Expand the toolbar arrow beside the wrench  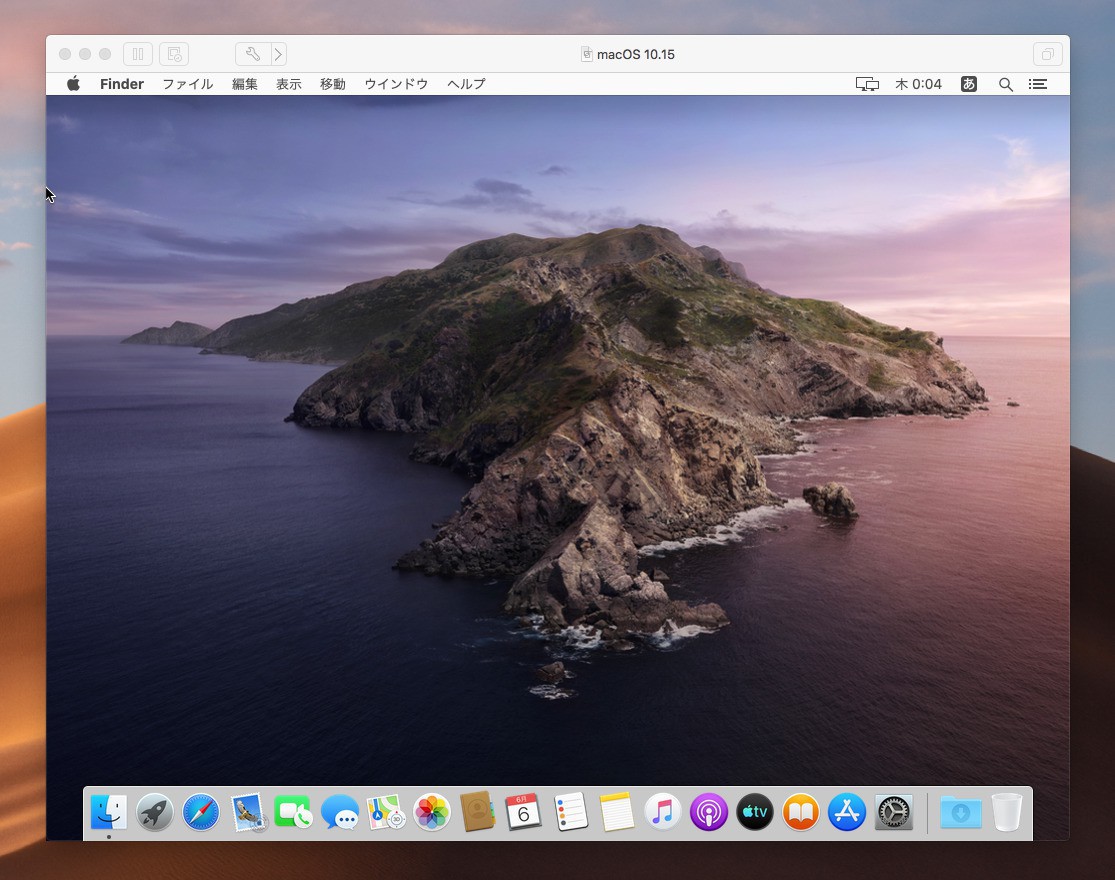(278, 54)
